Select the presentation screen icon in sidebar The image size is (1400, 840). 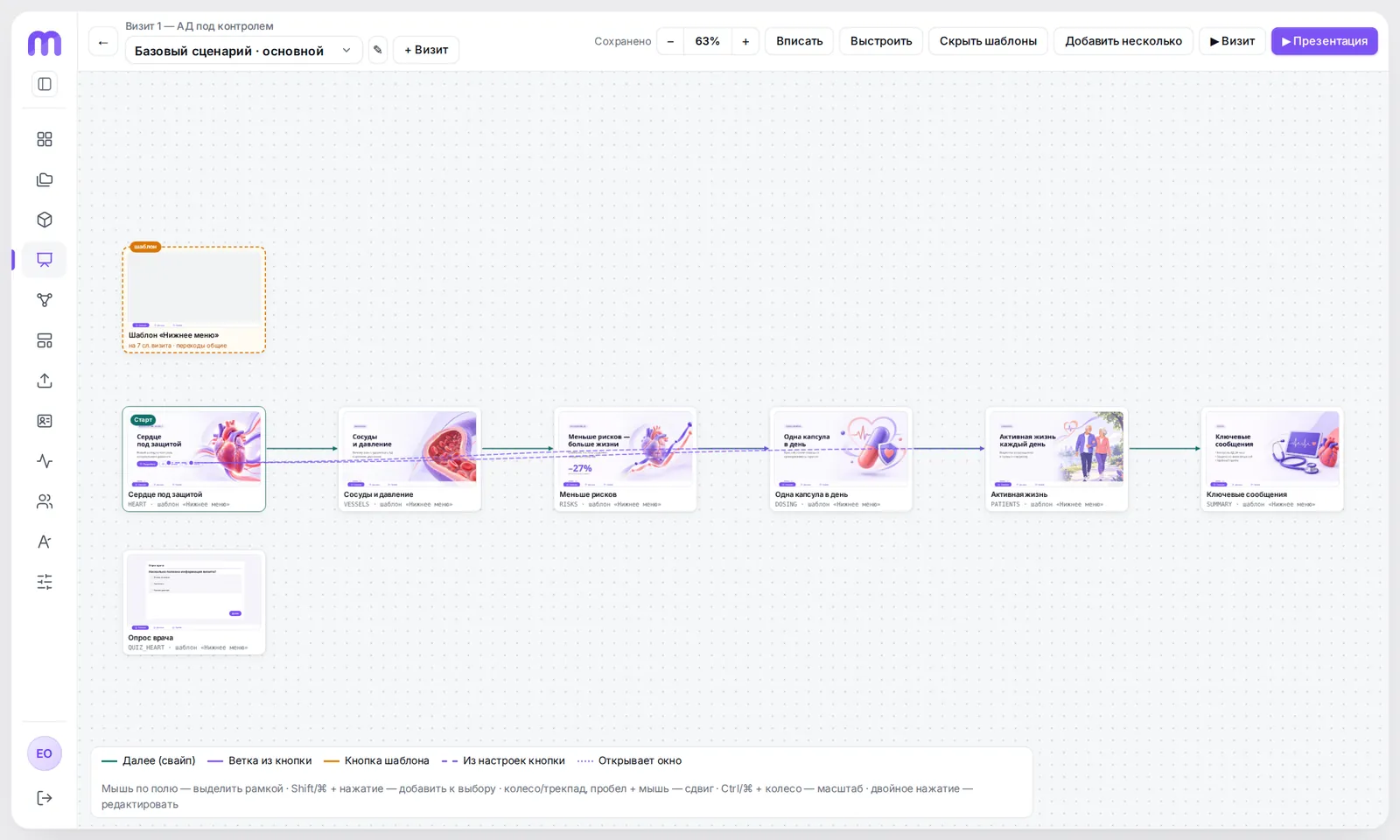pyautogui.click(x=45, y=260)
